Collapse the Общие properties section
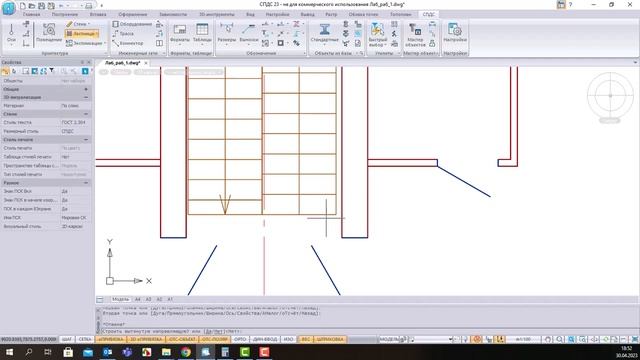Viewport: 640px width, 360px height. 86,89
